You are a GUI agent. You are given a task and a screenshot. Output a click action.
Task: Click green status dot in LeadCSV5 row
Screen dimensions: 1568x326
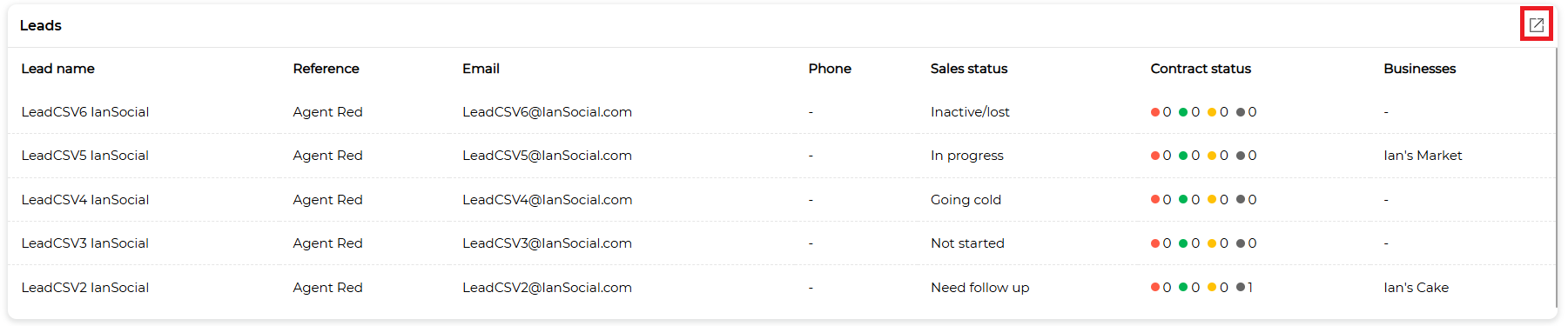(x=1183, y=156)
